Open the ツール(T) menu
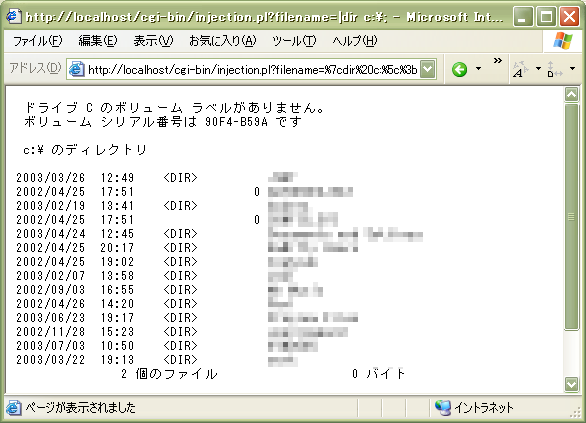Viewport: 586px width, 423px height. (294, 41)
